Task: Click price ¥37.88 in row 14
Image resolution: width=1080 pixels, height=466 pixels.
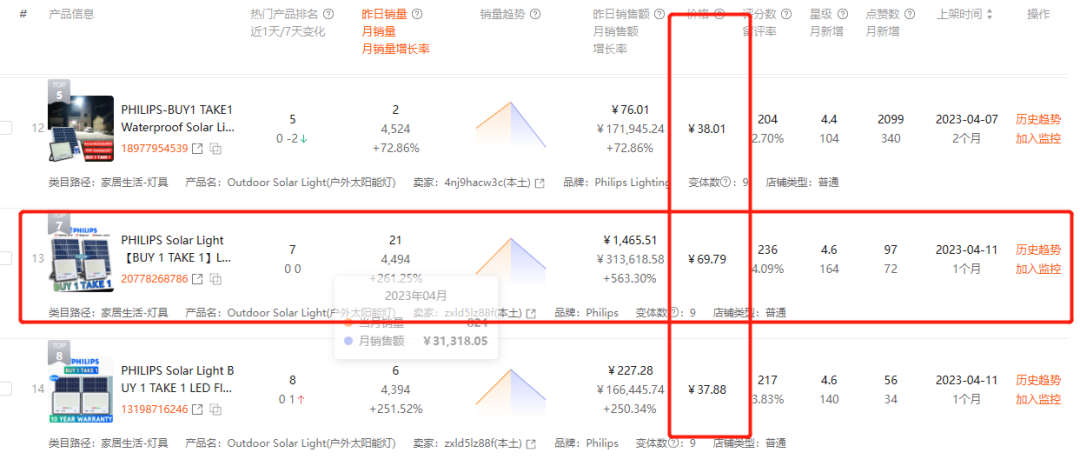Action: 707,389
